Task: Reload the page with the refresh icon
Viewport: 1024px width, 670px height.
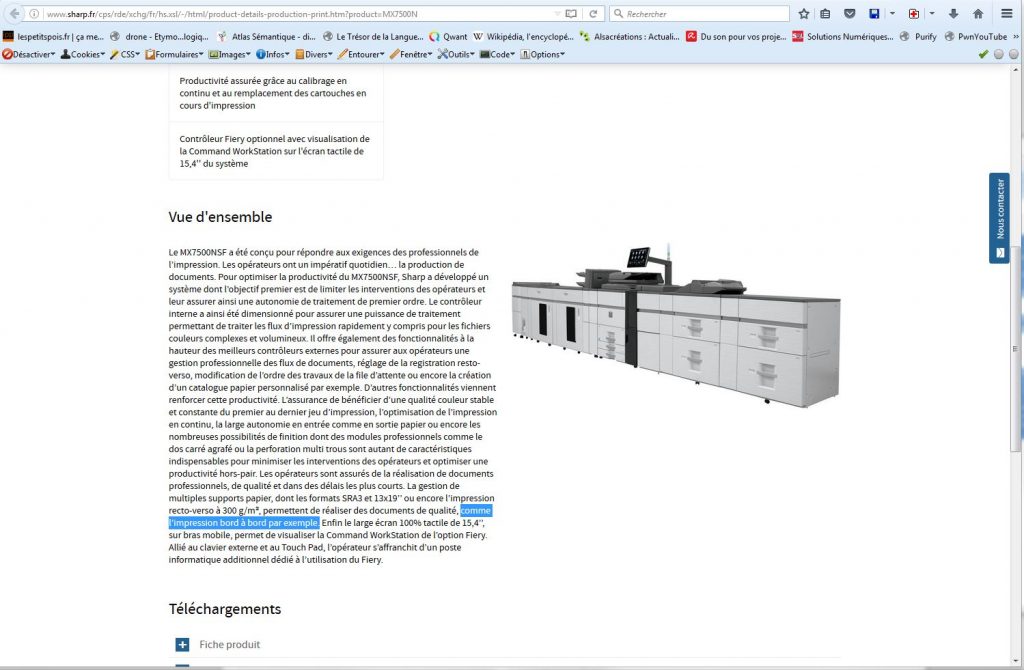Action: tap(593, 14)
